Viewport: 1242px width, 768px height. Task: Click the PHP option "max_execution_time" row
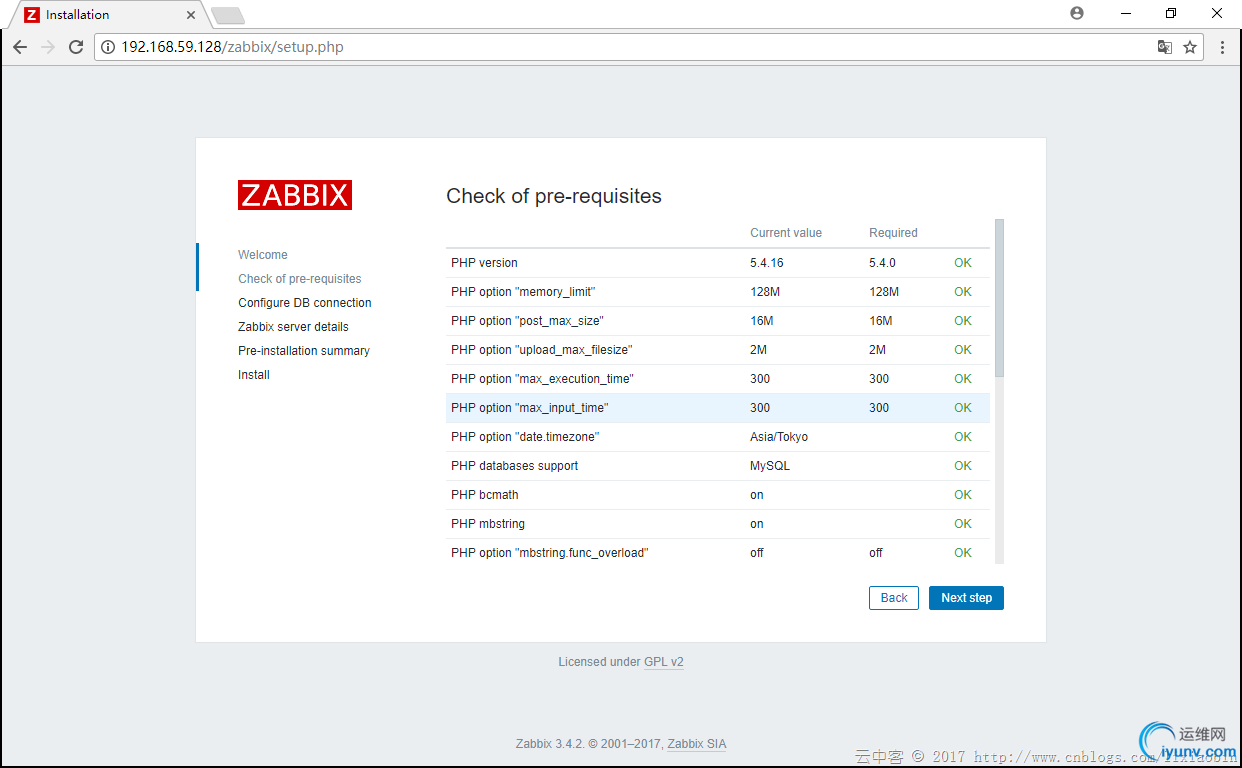coord(718,379)
